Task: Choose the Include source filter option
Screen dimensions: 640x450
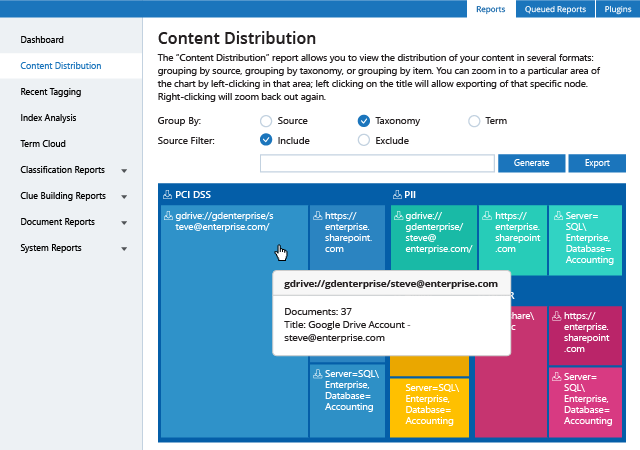Action: pos(266,140)
